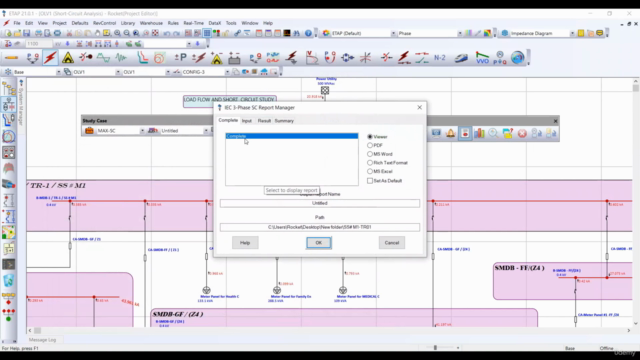Toggle the grid display toolbar icon

tap(207, 33)
